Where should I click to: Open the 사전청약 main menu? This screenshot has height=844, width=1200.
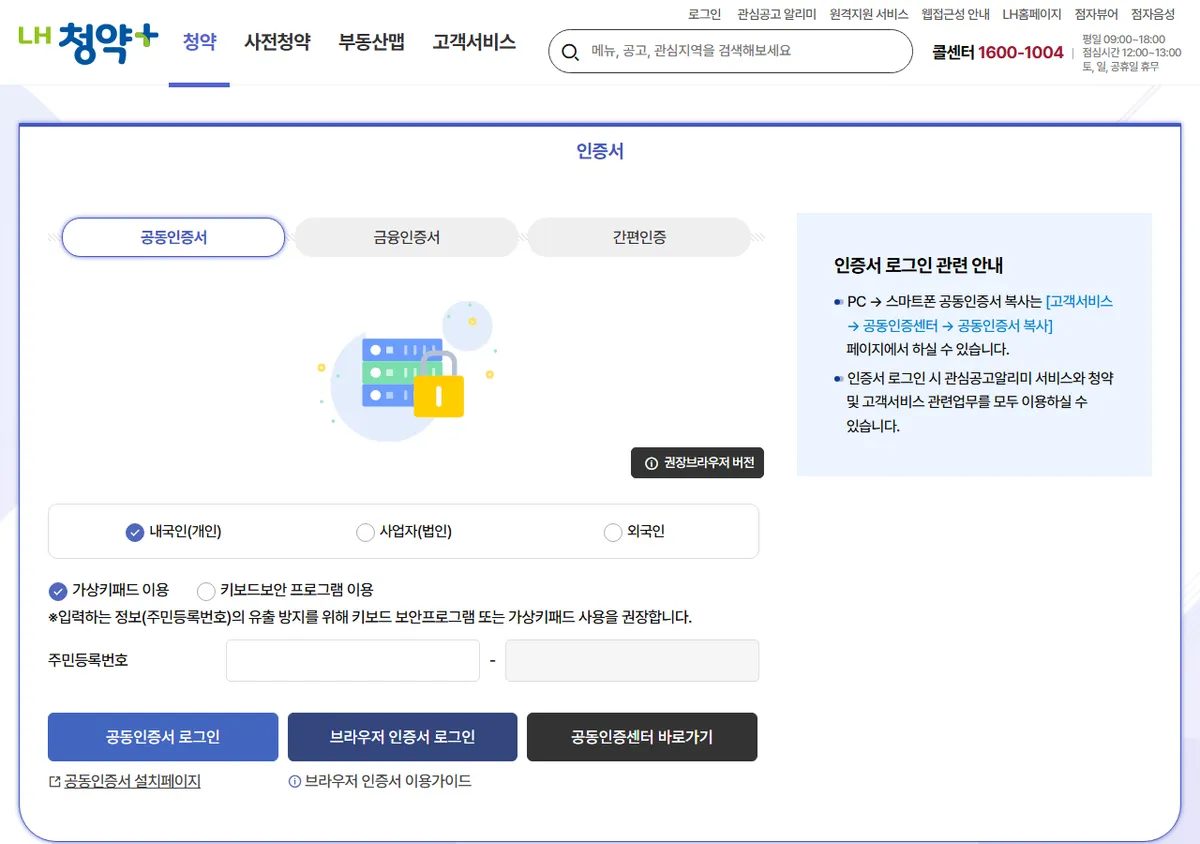[x=277, y=42]
